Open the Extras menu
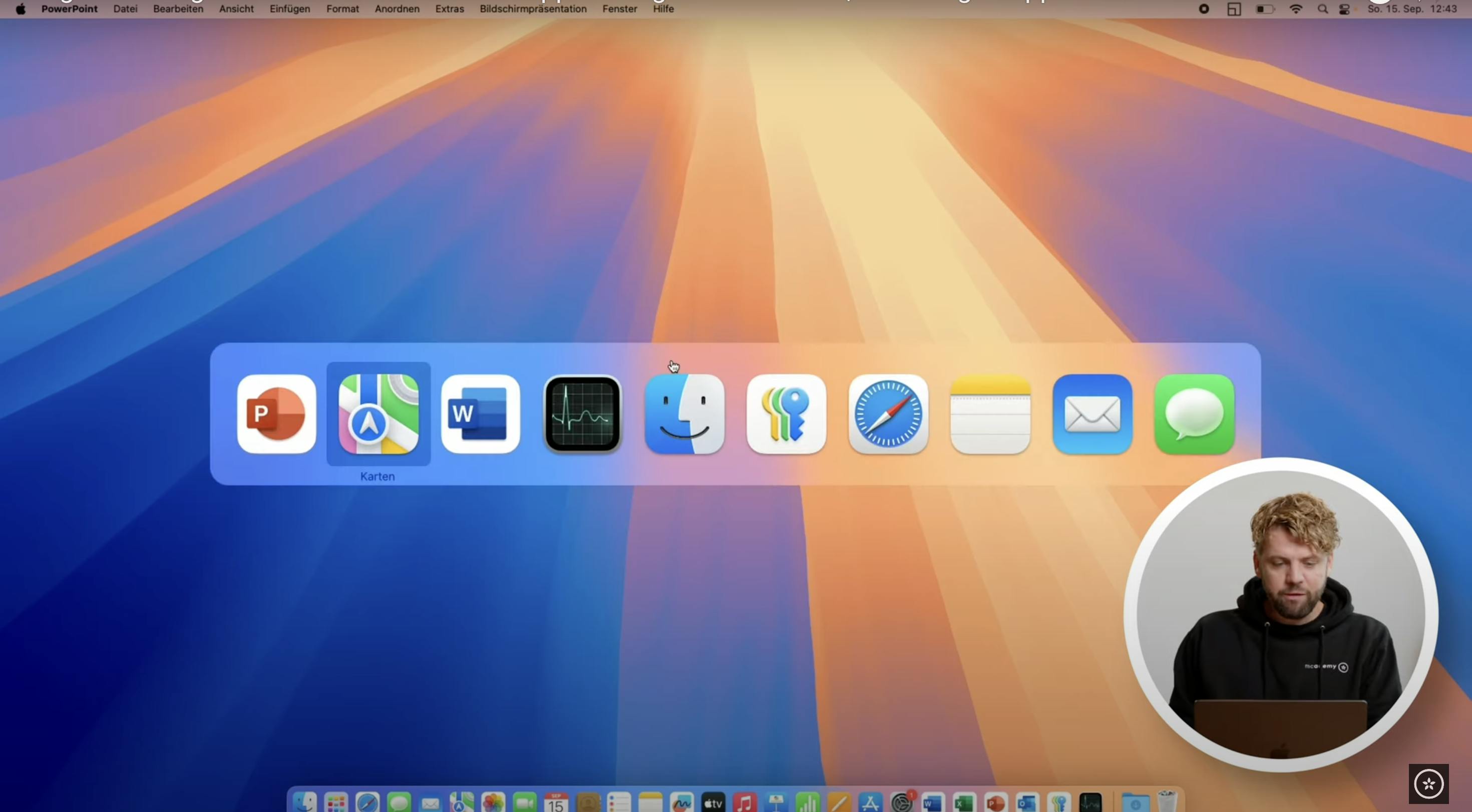The height and width of the screenshot is (812, 1472). pos(450,9)
